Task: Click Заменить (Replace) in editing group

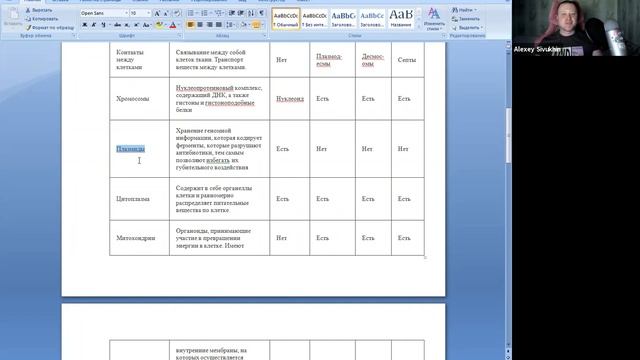Action: pos(466,19)
